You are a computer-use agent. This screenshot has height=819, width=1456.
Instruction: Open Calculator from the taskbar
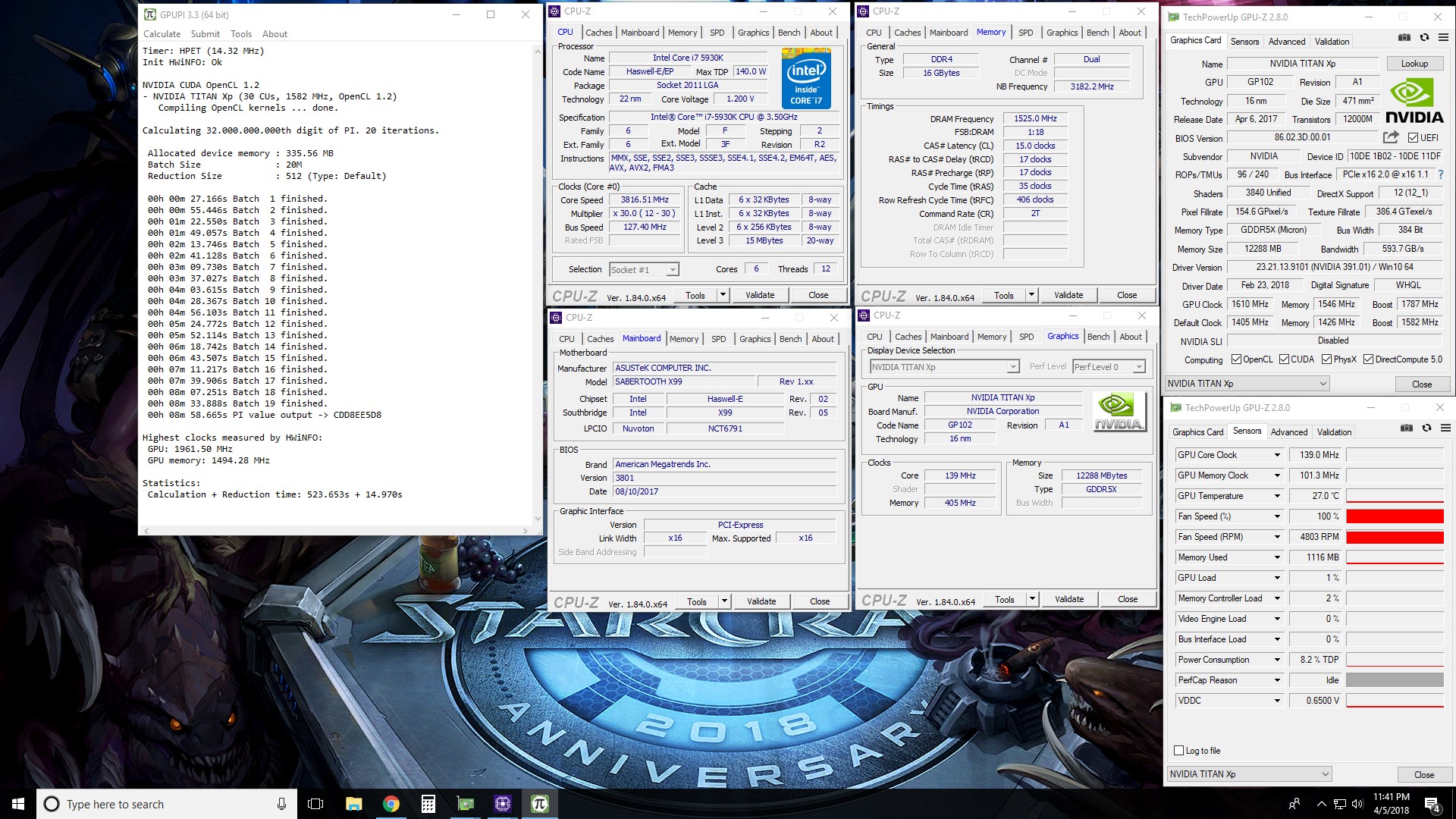(428, 804)
